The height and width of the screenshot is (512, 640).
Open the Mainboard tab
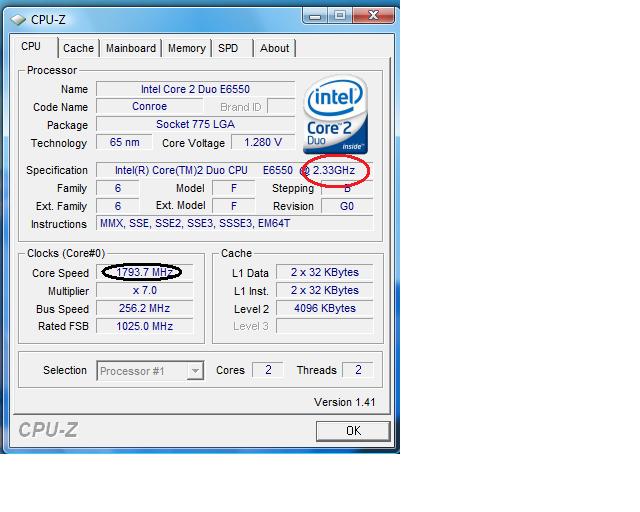131,48
